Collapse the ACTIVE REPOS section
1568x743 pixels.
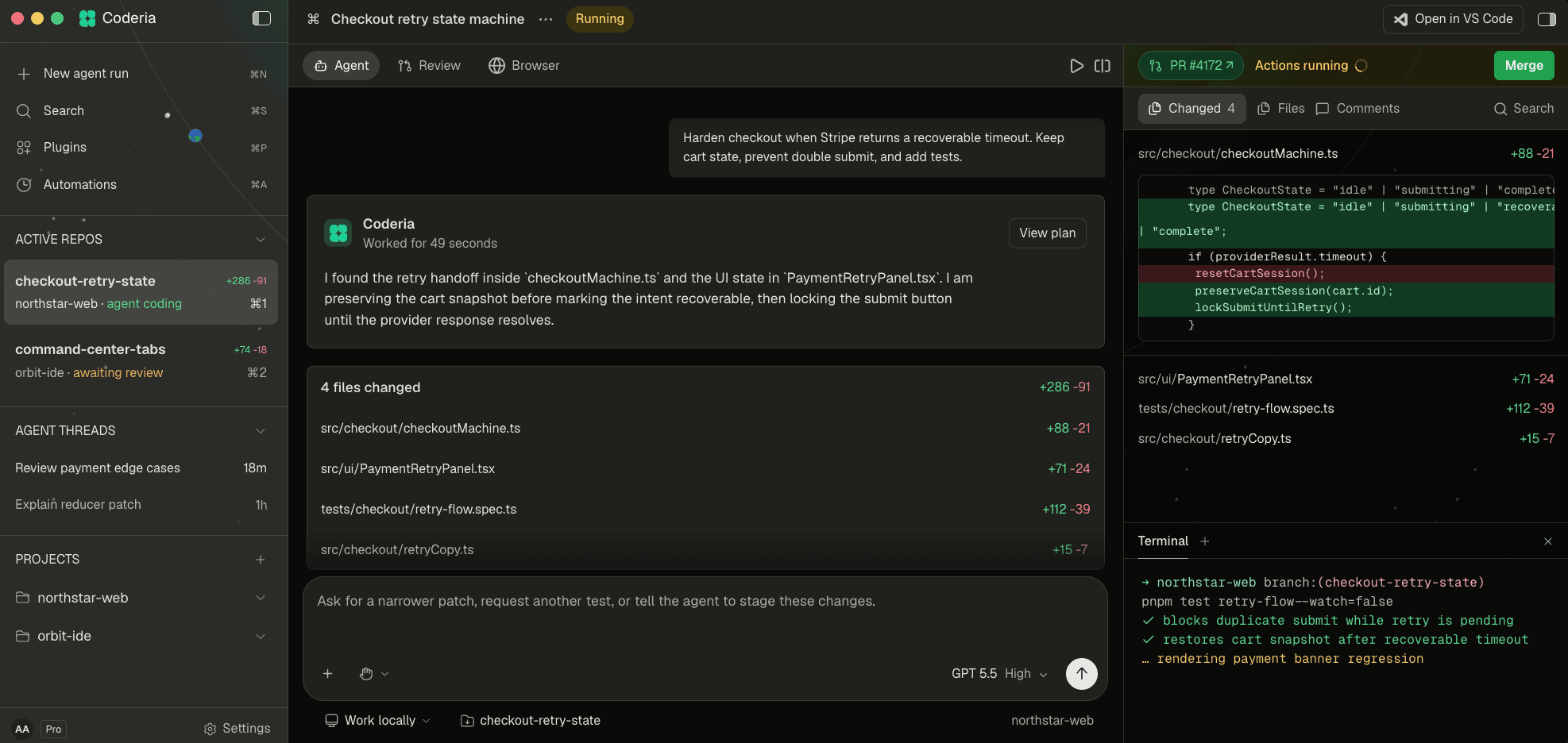click(261, 240)
